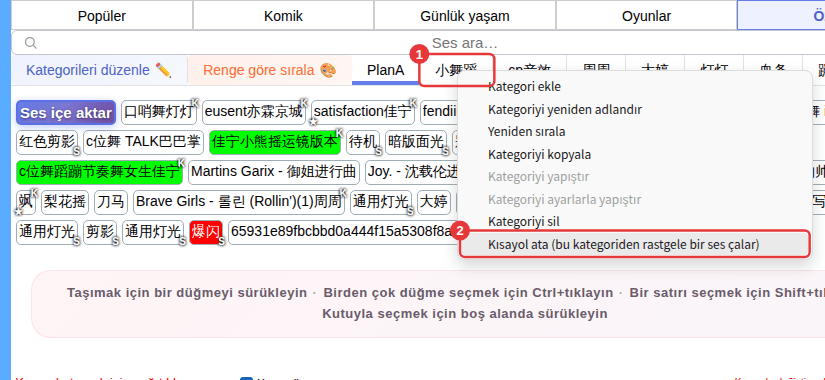Click the star badge on satisfaction佳宁 button
Image resolution: width=825 pixels, height=380 pixels.
tap(314, 122)
